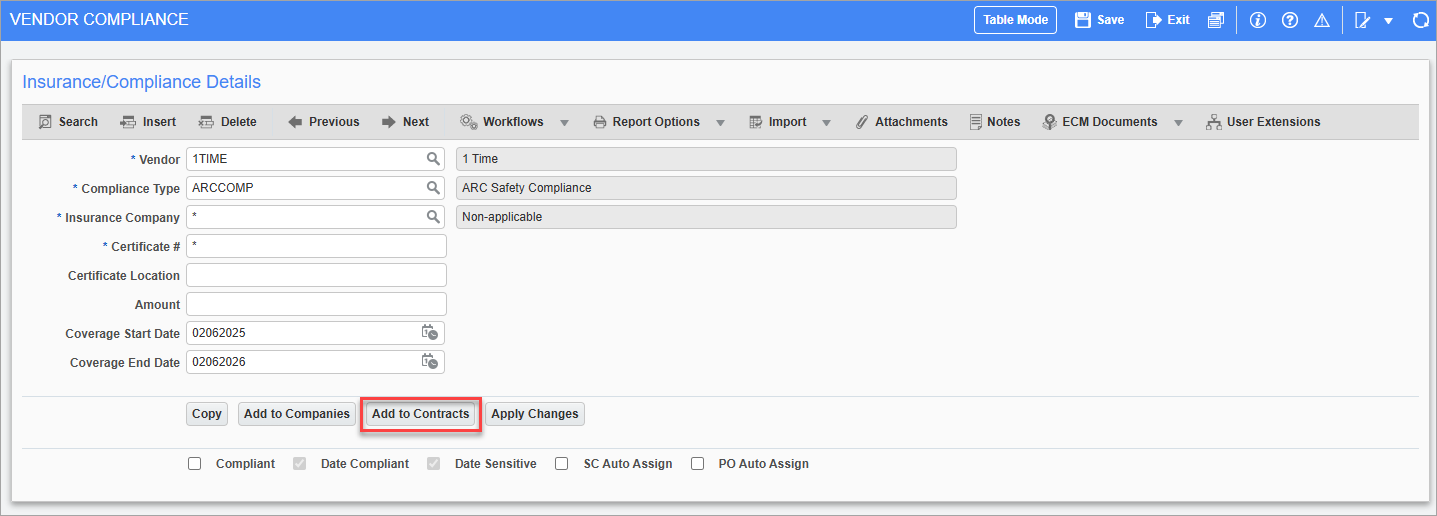
Task: Expand the Workflows dropdown arrow
Action: point(564,123)
